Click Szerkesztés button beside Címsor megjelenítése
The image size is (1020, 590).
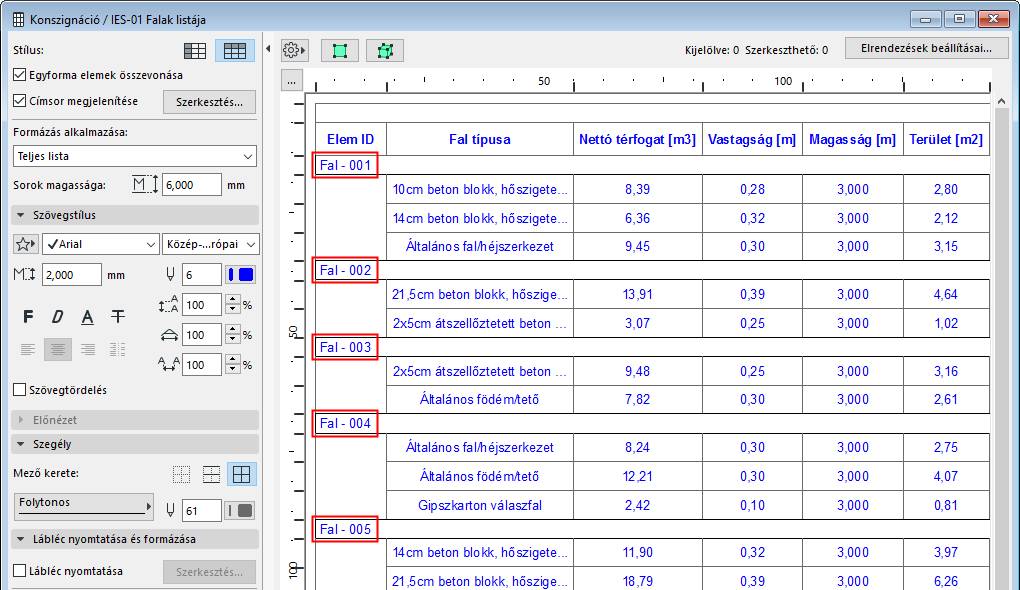click(209, 102)
